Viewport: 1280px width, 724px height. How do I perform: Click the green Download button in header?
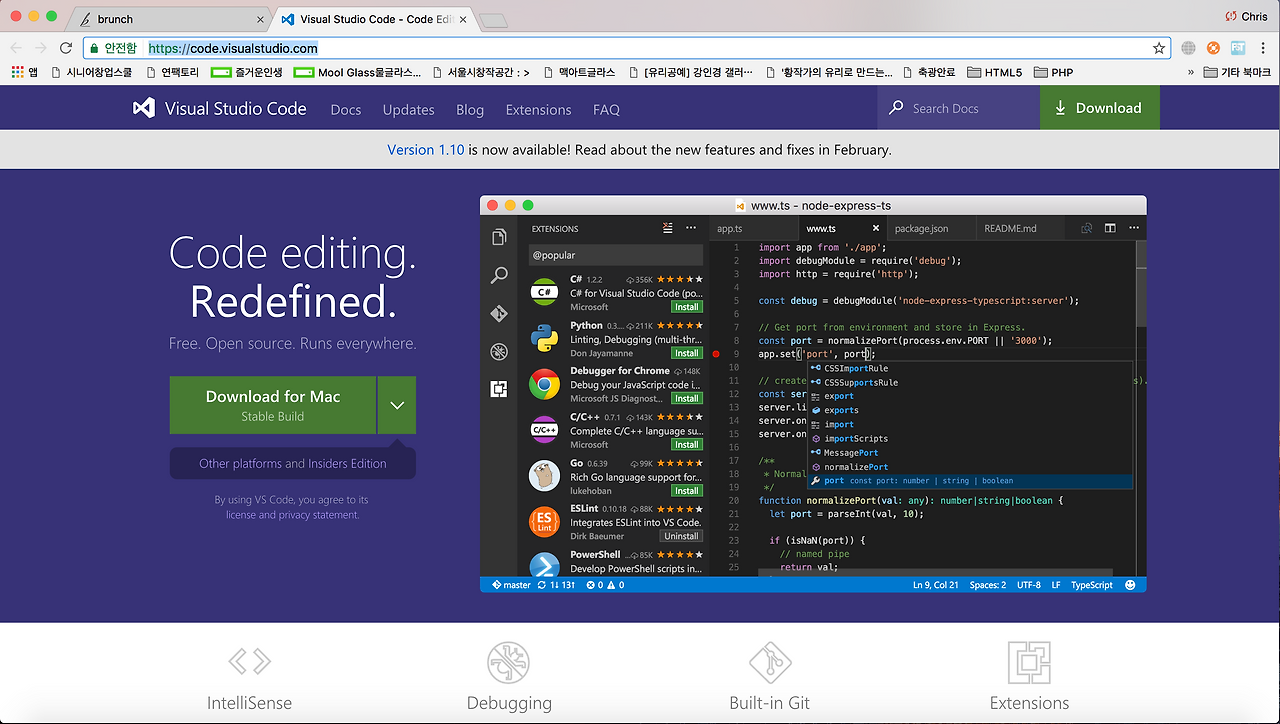(1100, 108)
